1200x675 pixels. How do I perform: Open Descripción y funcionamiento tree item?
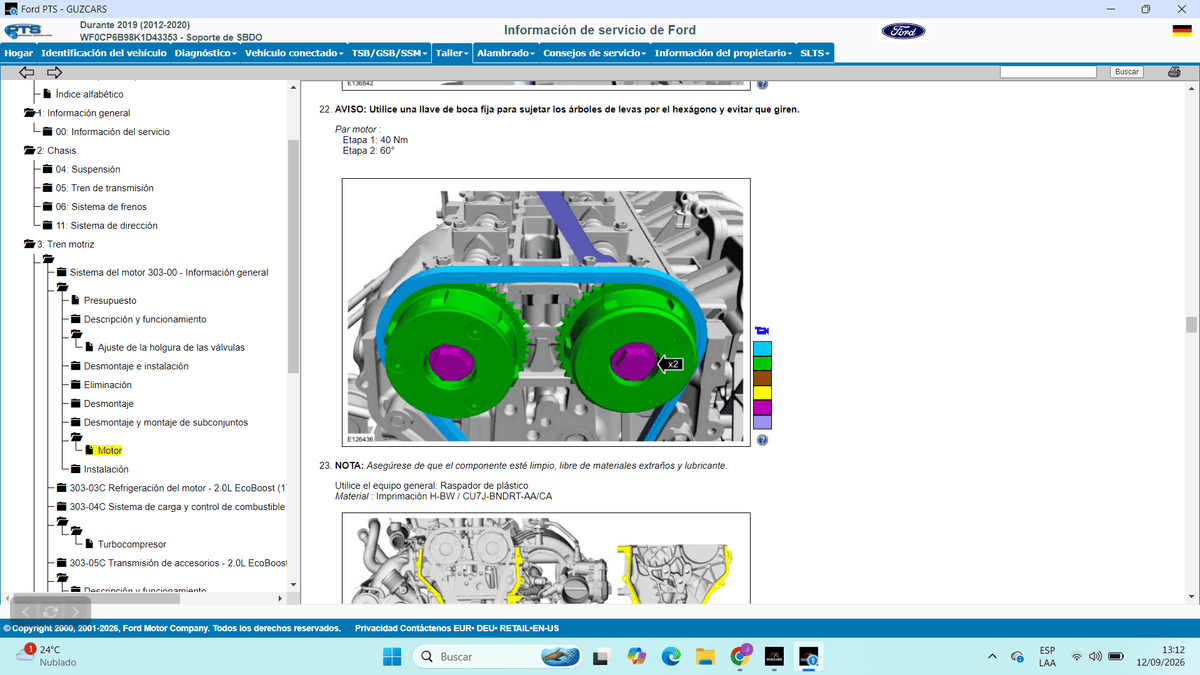pyautogui.click(x=145, y=319)
